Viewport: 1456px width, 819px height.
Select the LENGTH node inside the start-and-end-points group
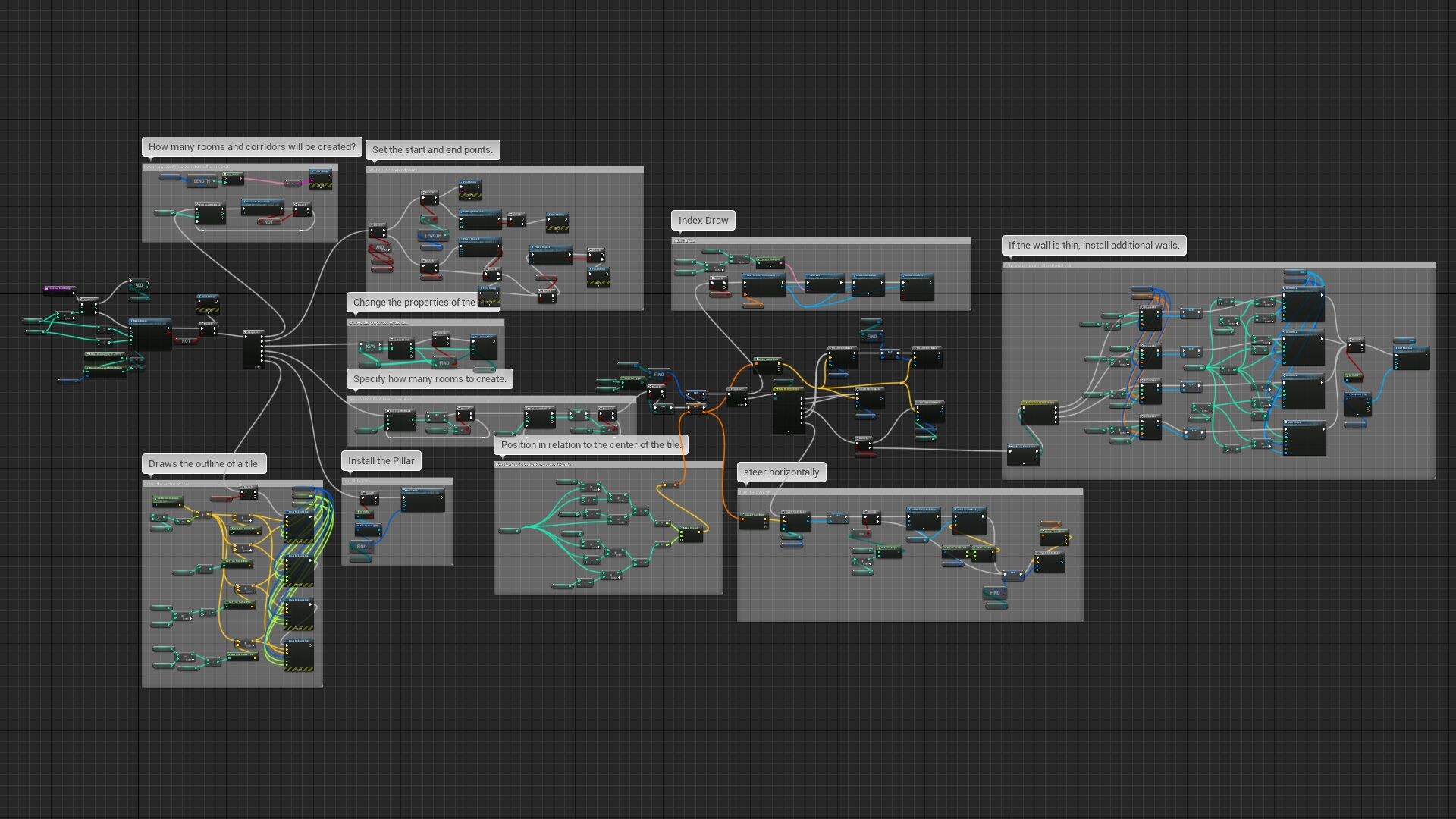coord(435,236)
